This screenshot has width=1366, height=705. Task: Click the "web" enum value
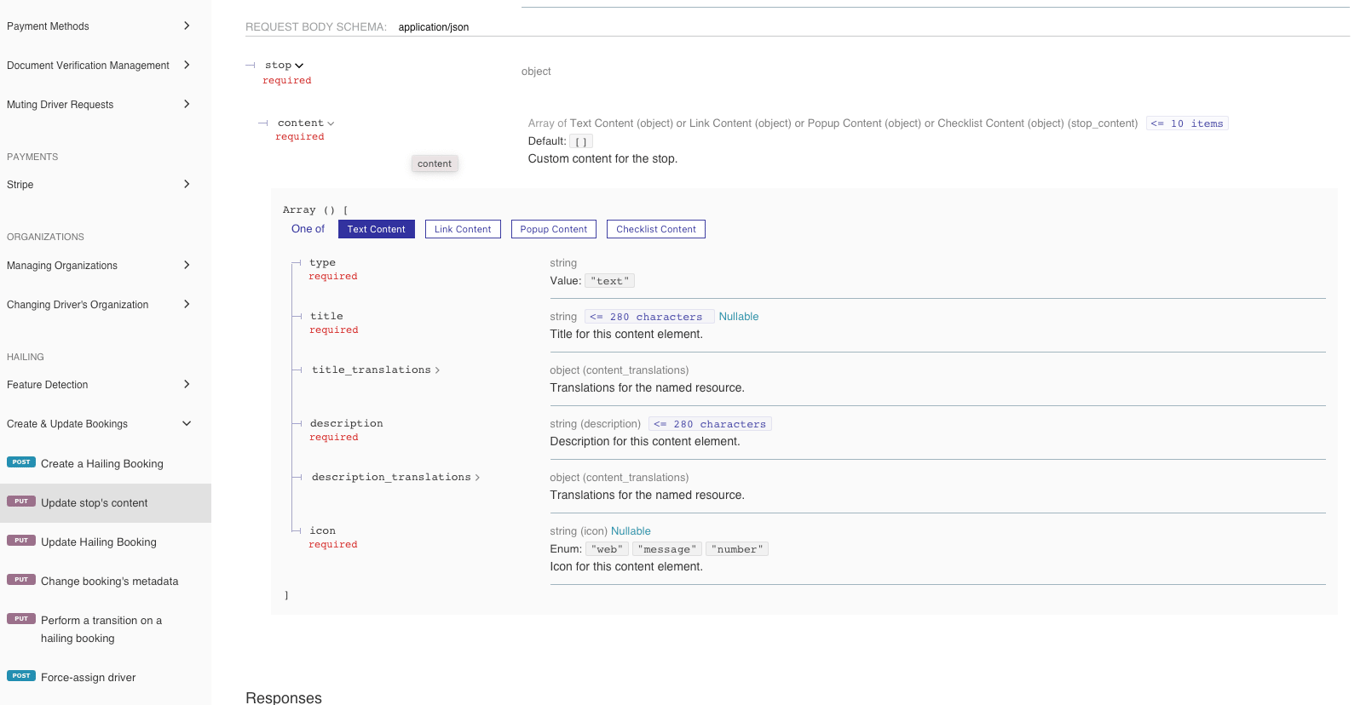pyautogui.click(x=607, y=549)
